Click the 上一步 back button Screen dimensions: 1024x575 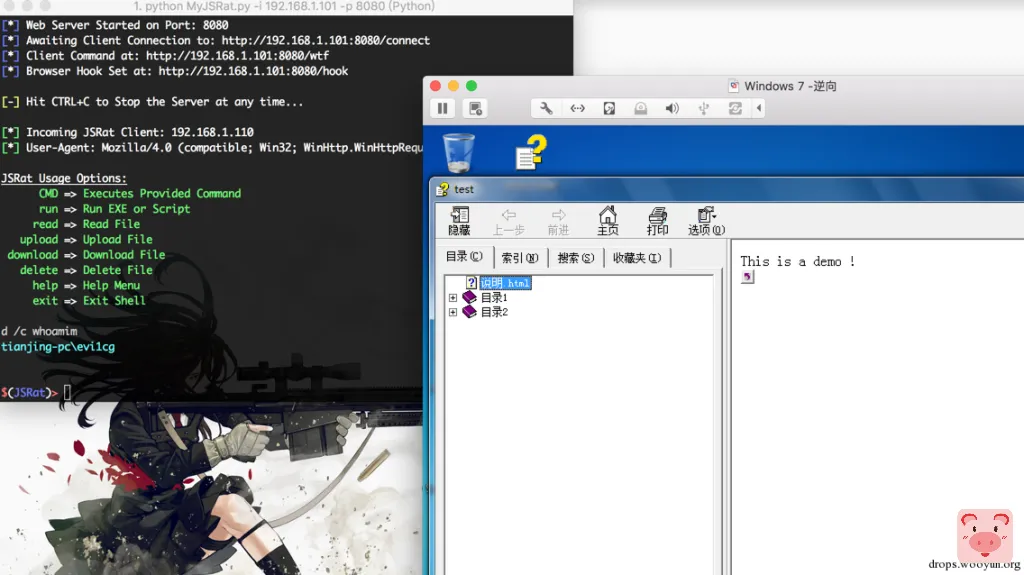pyautogui.click(x=509, y=221)
